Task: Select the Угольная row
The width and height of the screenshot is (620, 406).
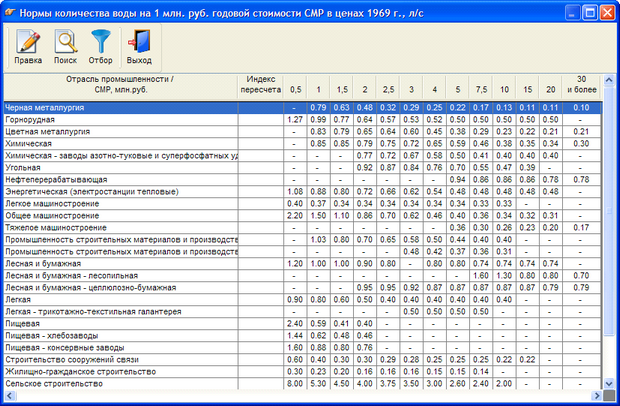Action: point(302,168)
